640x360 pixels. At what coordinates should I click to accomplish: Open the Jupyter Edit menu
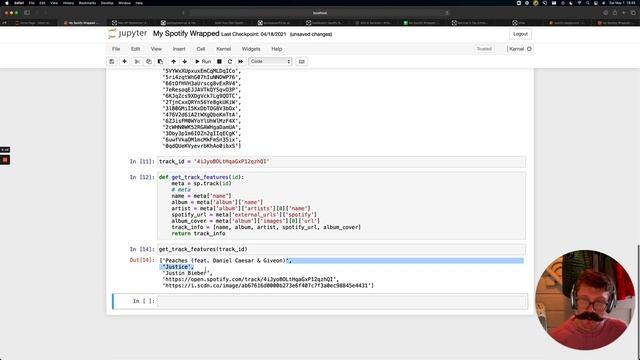tap(136, 49)
